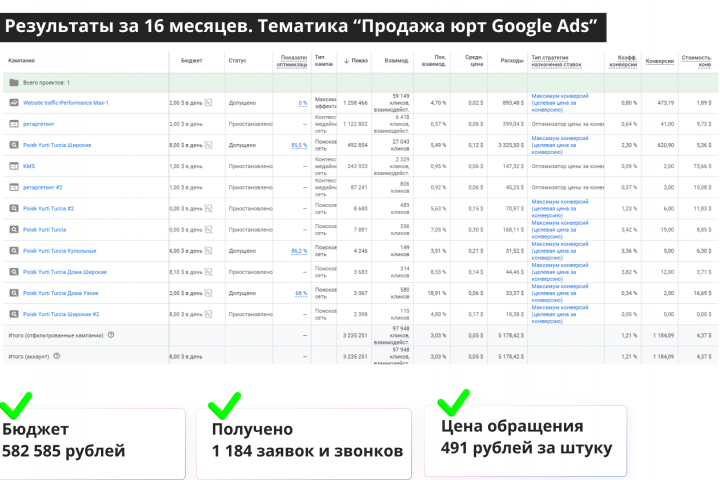Sort by the Конверсии column header
The image size is (720, 480).
point(660,61)
